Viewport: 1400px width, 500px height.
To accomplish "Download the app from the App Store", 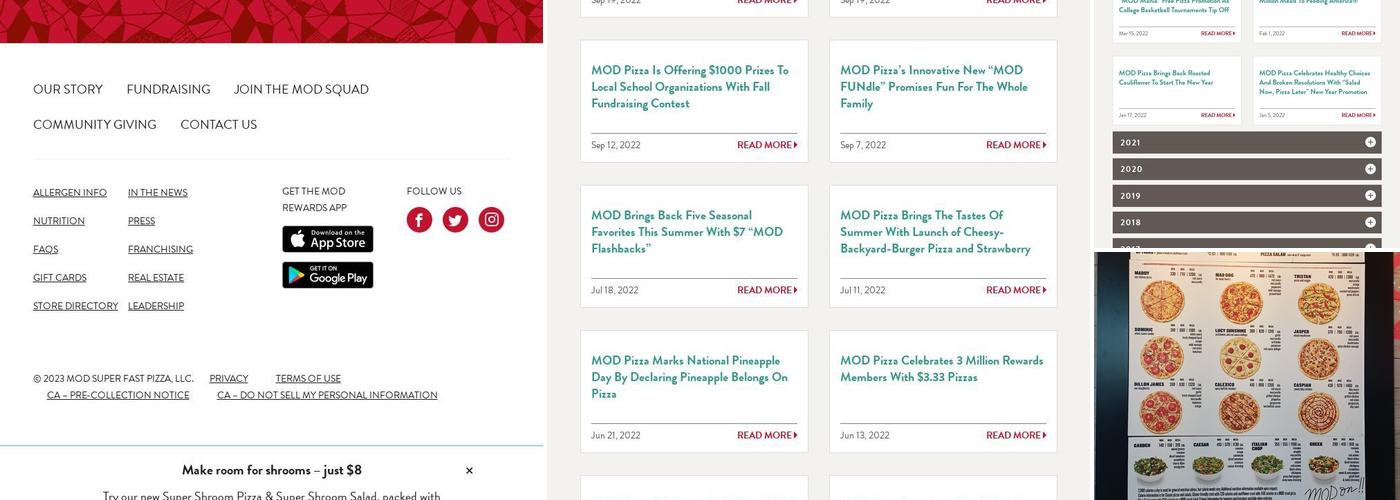I will click(x=327, y=239).
